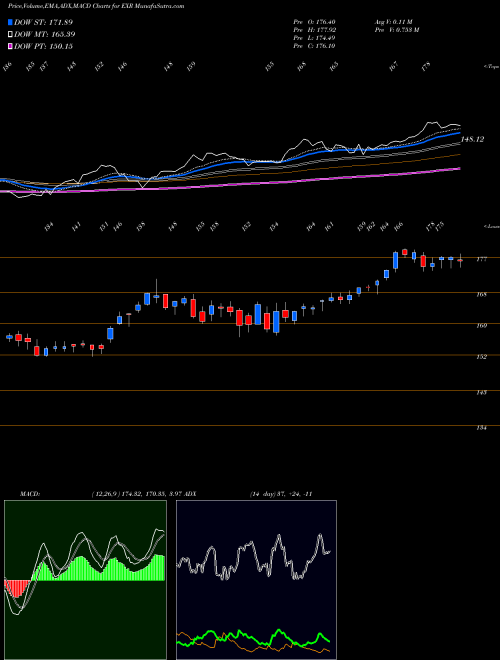Click the 167 label in Tops row
Viewport: 500px width, 660px height.
click(x=393, y=67)
